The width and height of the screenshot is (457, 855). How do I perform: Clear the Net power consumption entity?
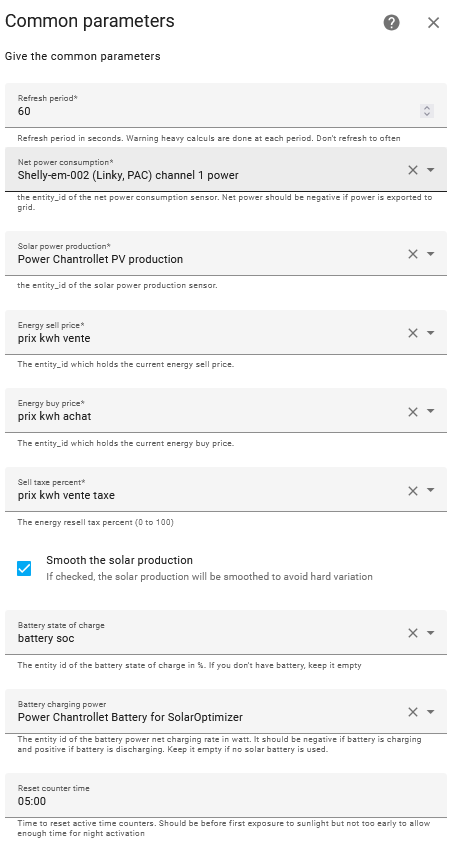(413, 170)
